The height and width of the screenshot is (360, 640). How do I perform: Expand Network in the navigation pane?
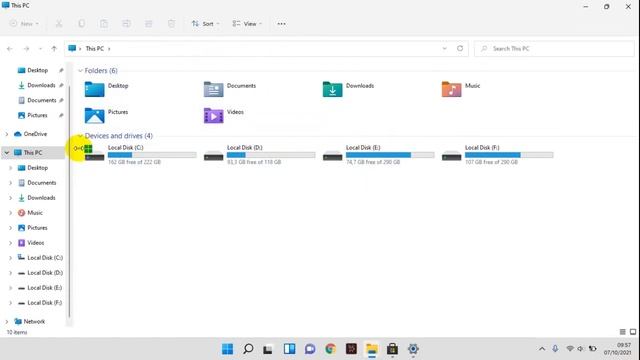pos(7,322)
